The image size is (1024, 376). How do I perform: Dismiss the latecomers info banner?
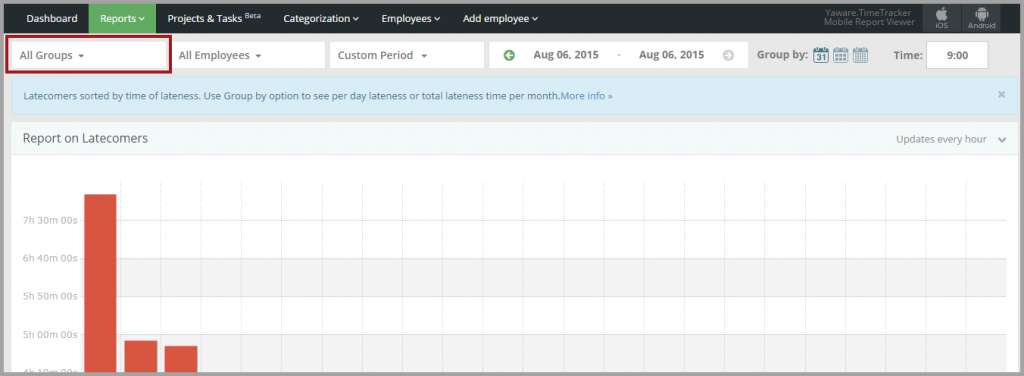click(1001, 95)
